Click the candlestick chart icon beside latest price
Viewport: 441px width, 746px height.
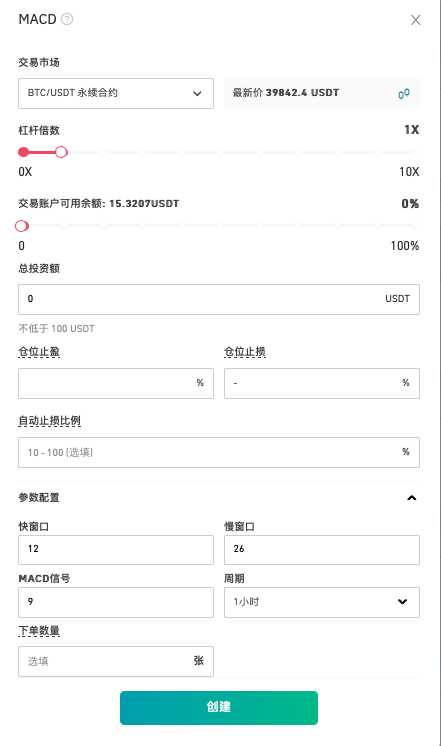pyautogui.click(x=404, y=94)
